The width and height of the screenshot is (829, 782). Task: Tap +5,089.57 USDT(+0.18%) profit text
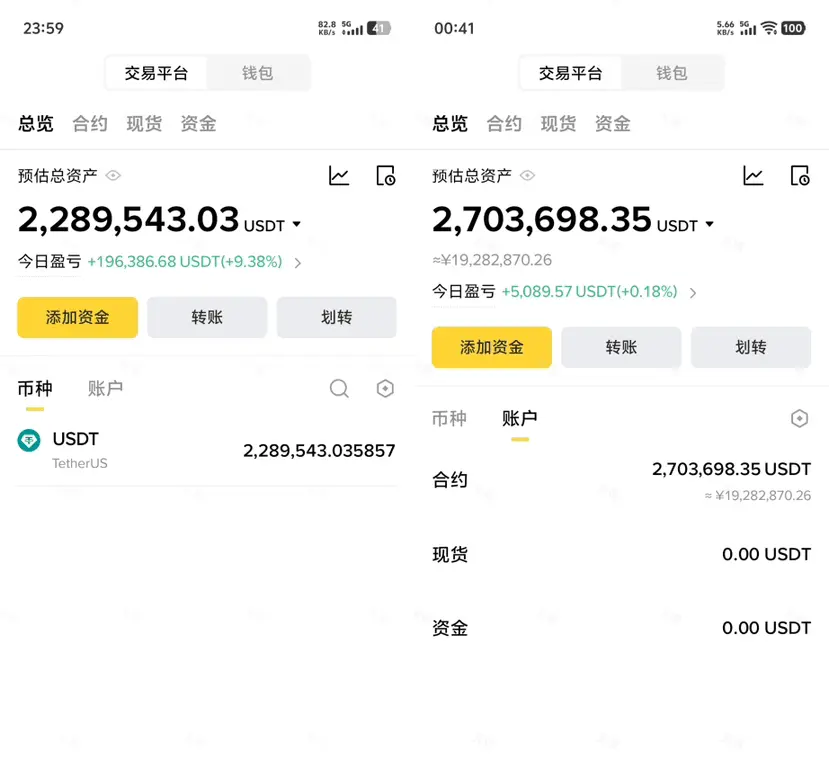(x=589, y=292)
